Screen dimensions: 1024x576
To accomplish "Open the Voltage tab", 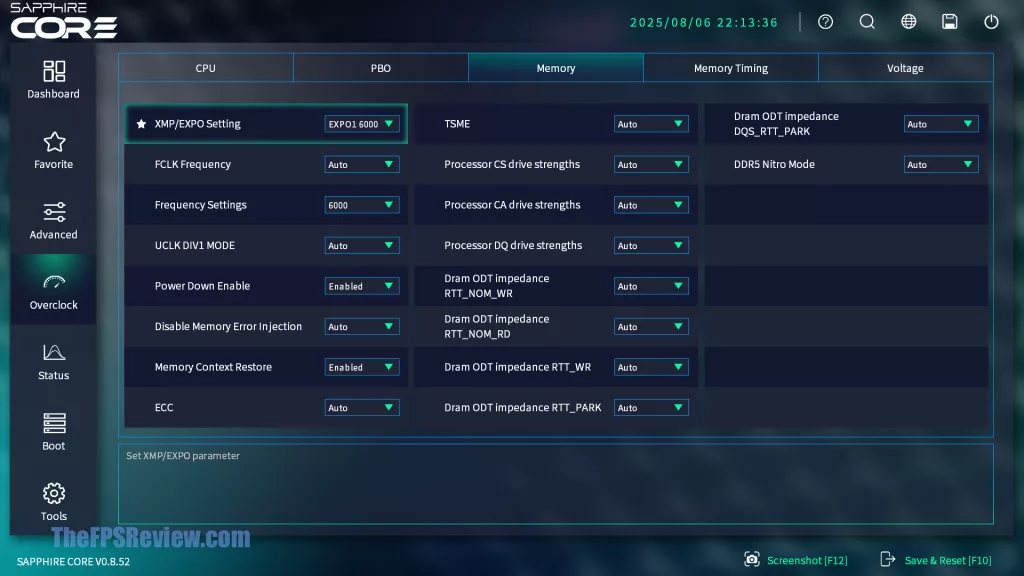I will (x=905, y=68).
